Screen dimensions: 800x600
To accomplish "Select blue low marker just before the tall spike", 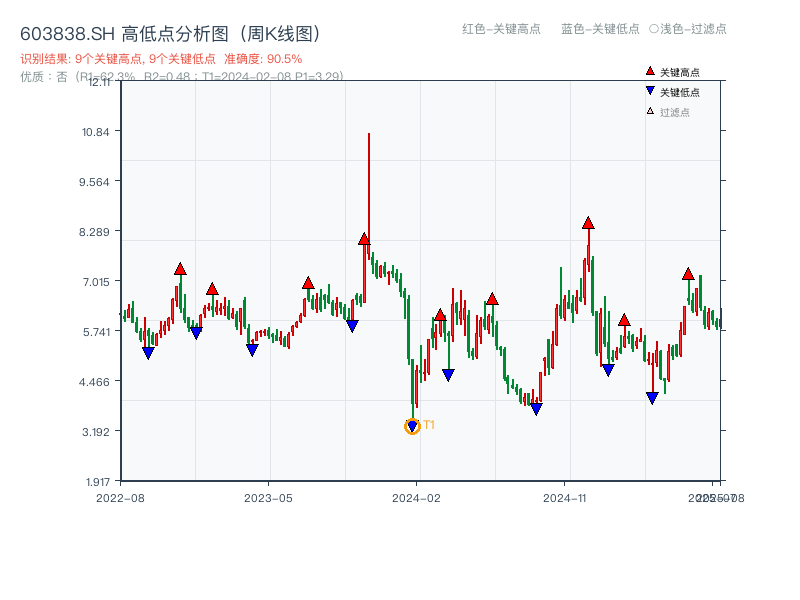I will tap(352, 326).
